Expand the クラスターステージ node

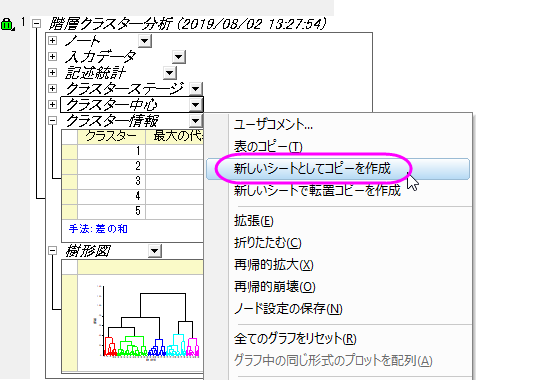[52, 88]
